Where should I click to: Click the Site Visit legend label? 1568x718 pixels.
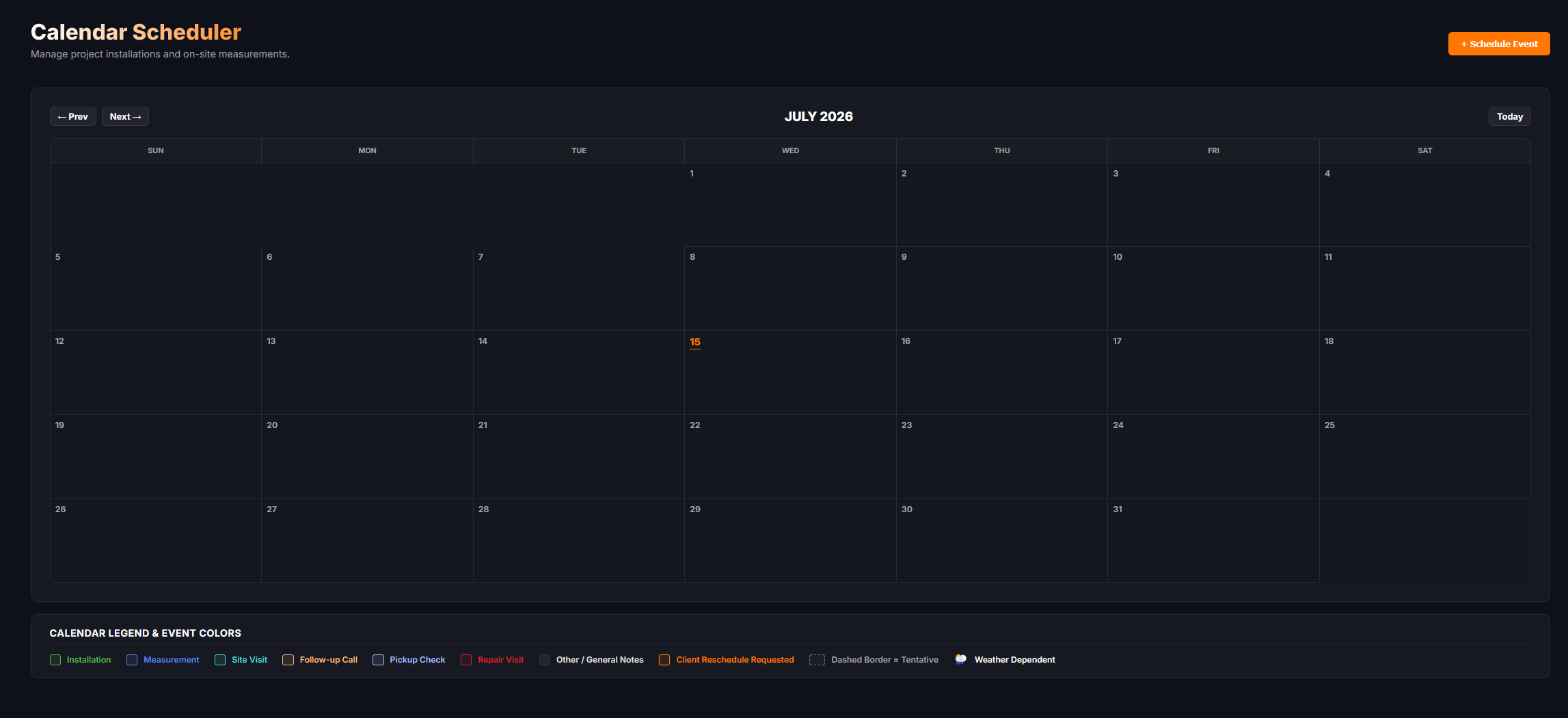pos(249,660)
